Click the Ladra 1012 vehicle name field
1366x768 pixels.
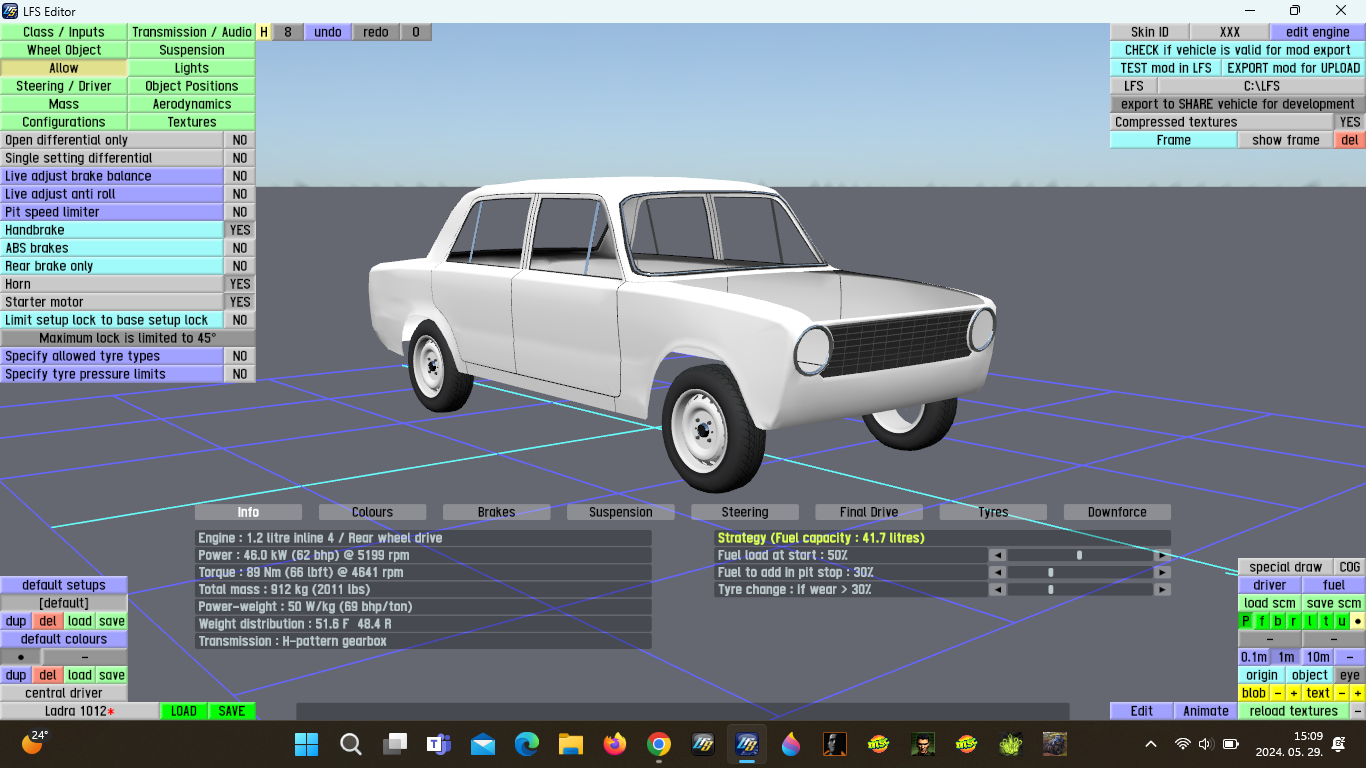[x=80, y=711]
